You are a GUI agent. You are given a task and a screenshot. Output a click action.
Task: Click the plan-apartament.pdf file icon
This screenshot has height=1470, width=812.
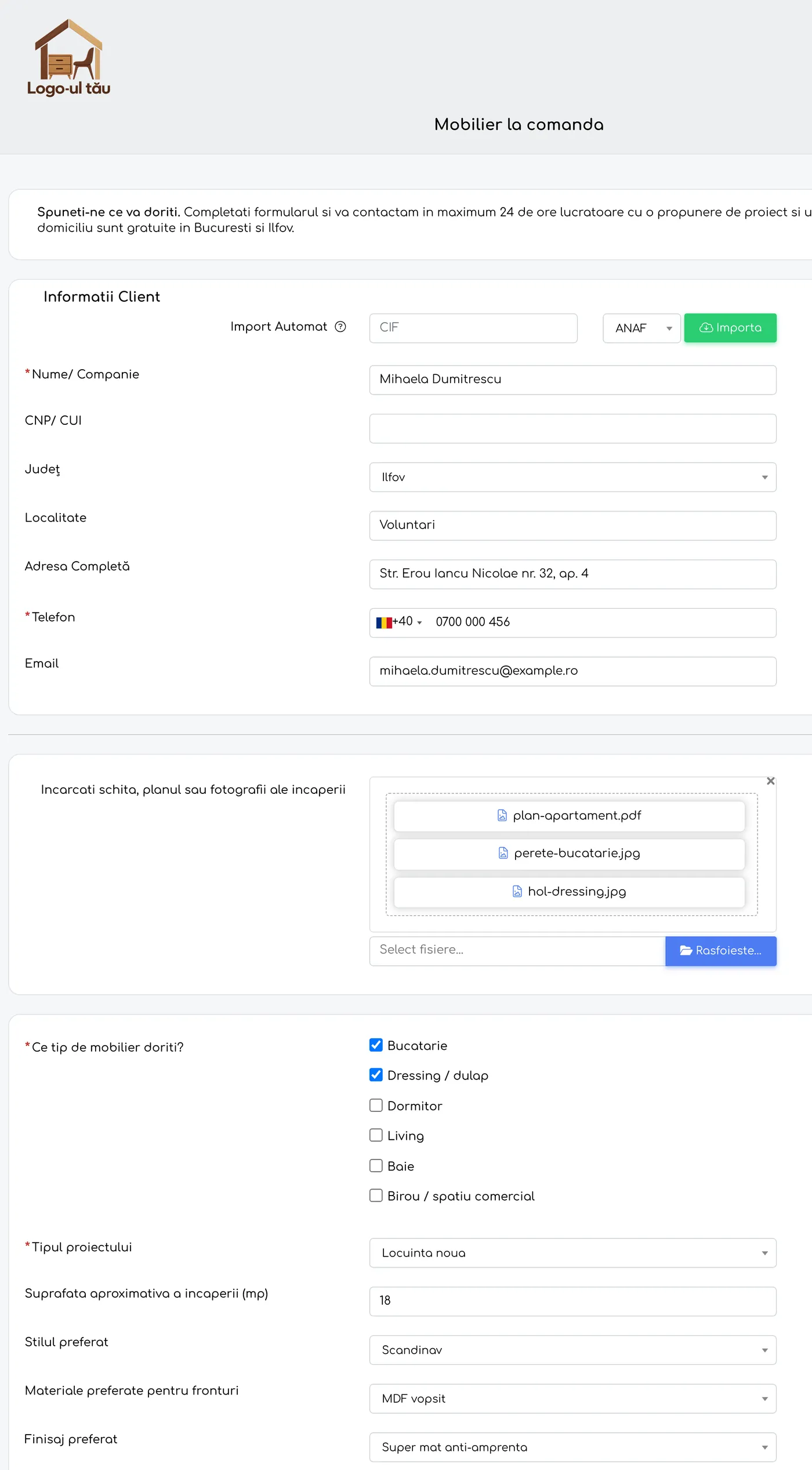click(x=502, y=815)
